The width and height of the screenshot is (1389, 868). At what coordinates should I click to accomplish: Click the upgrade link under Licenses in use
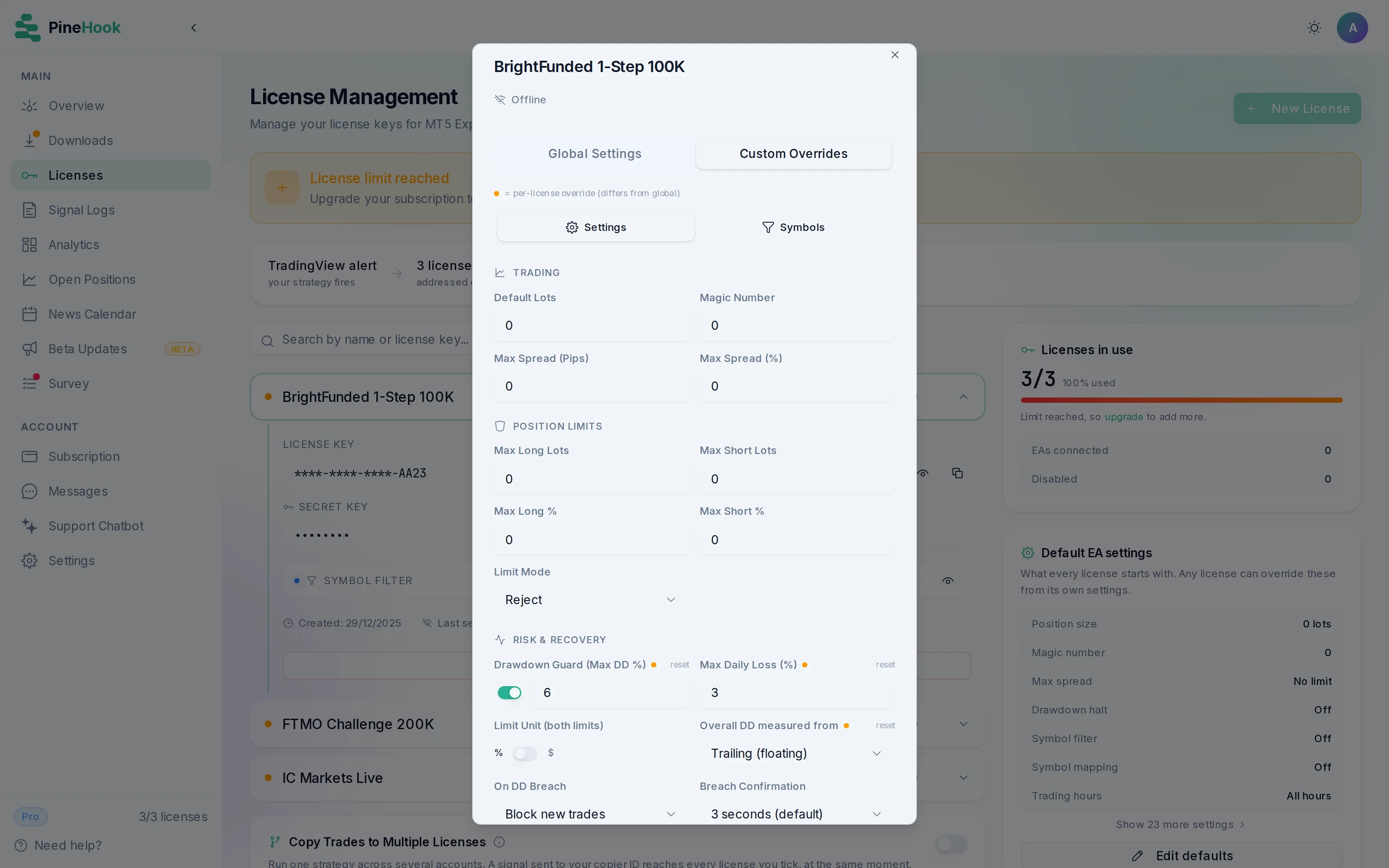point(1123,417)
